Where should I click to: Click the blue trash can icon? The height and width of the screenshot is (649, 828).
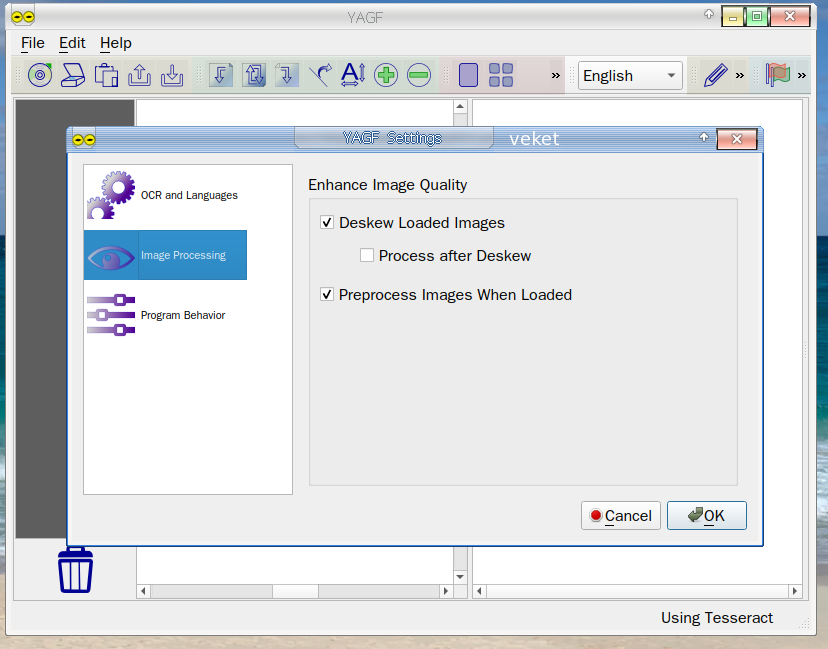75,570
